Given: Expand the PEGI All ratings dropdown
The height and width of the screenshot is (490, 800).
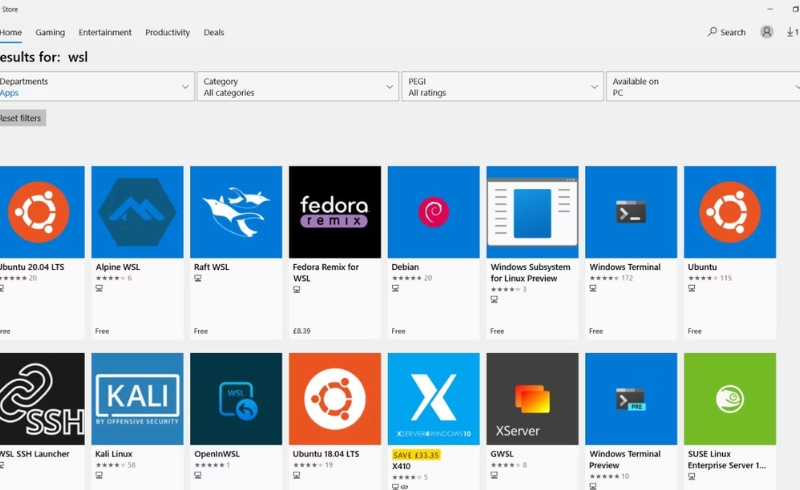Looking at the screenshot, I should [503, 86].
